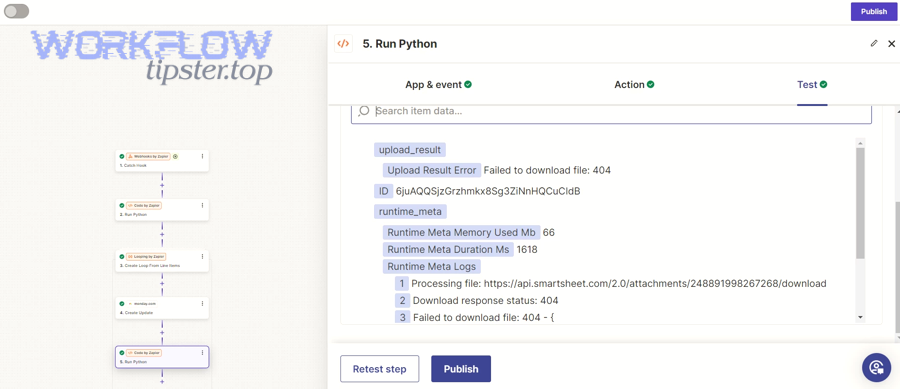Add step after Catch Hook using plus
This screenshot has width=900, height=389.
(162, 186)
